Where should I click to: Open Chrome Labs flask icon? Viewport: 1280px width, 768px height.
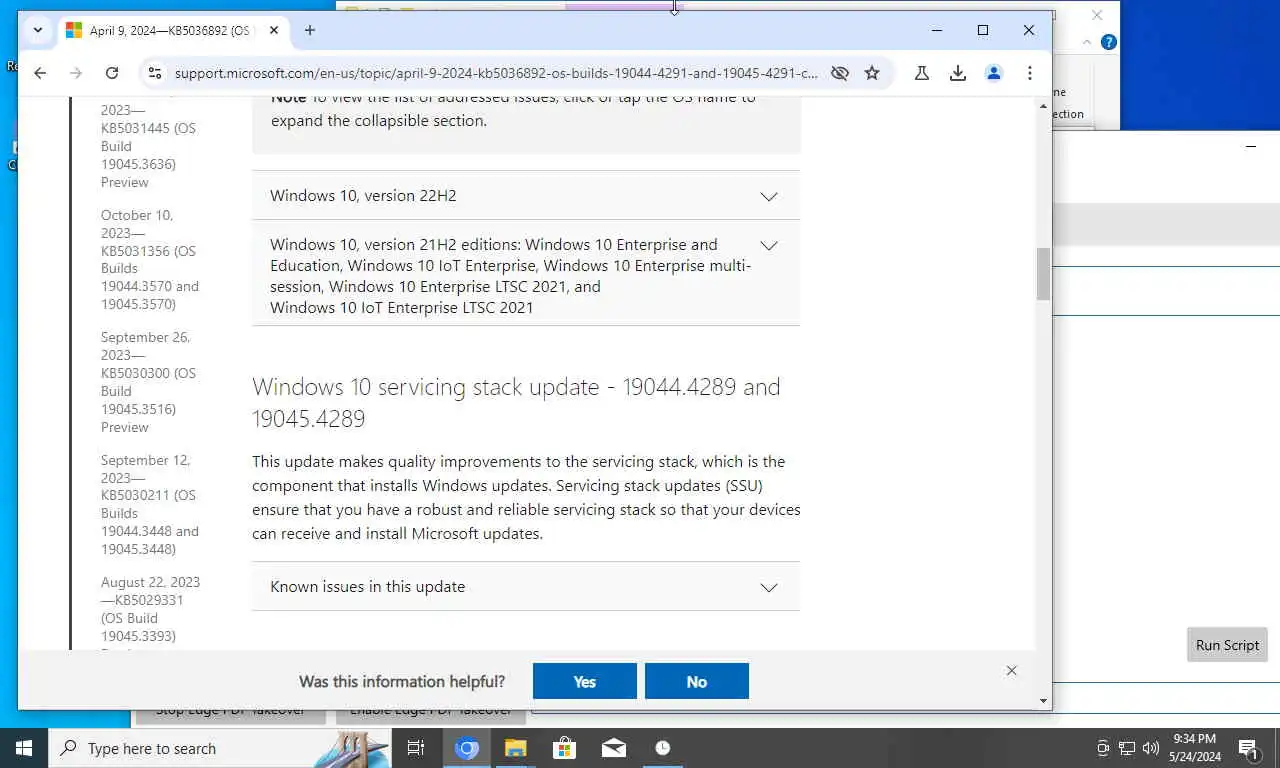pyautogui.click(x=922, y=73)
